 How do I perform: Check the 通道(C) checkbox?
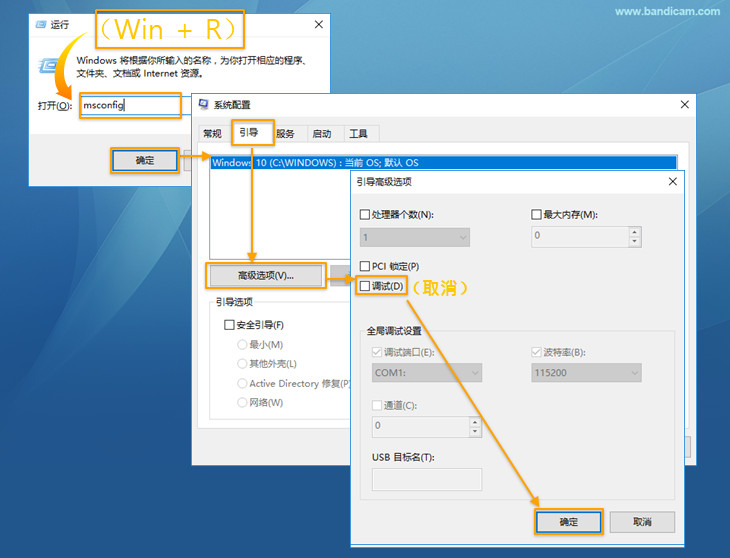(377, 405)
